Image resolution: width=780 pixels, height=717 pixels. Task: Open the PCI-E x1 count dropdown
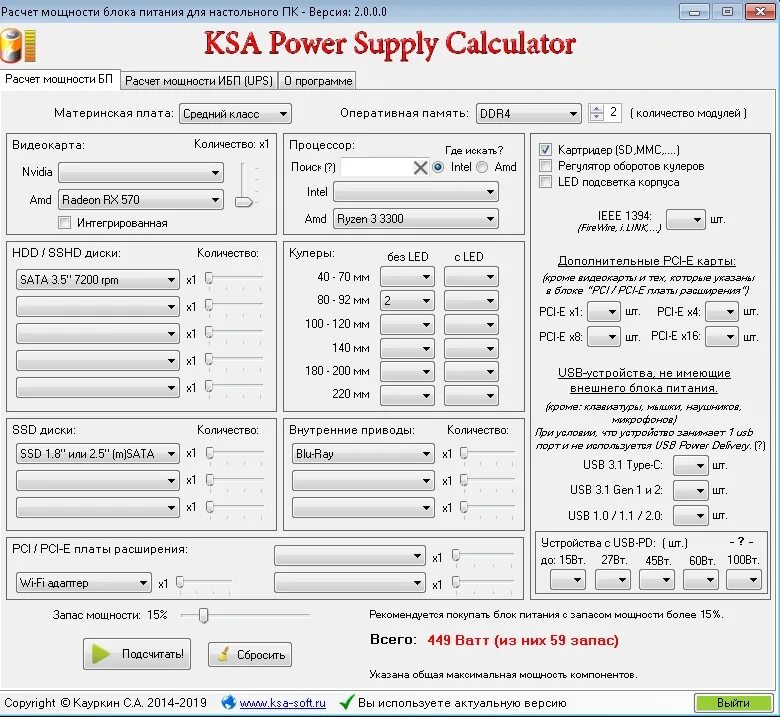(603, 312)
